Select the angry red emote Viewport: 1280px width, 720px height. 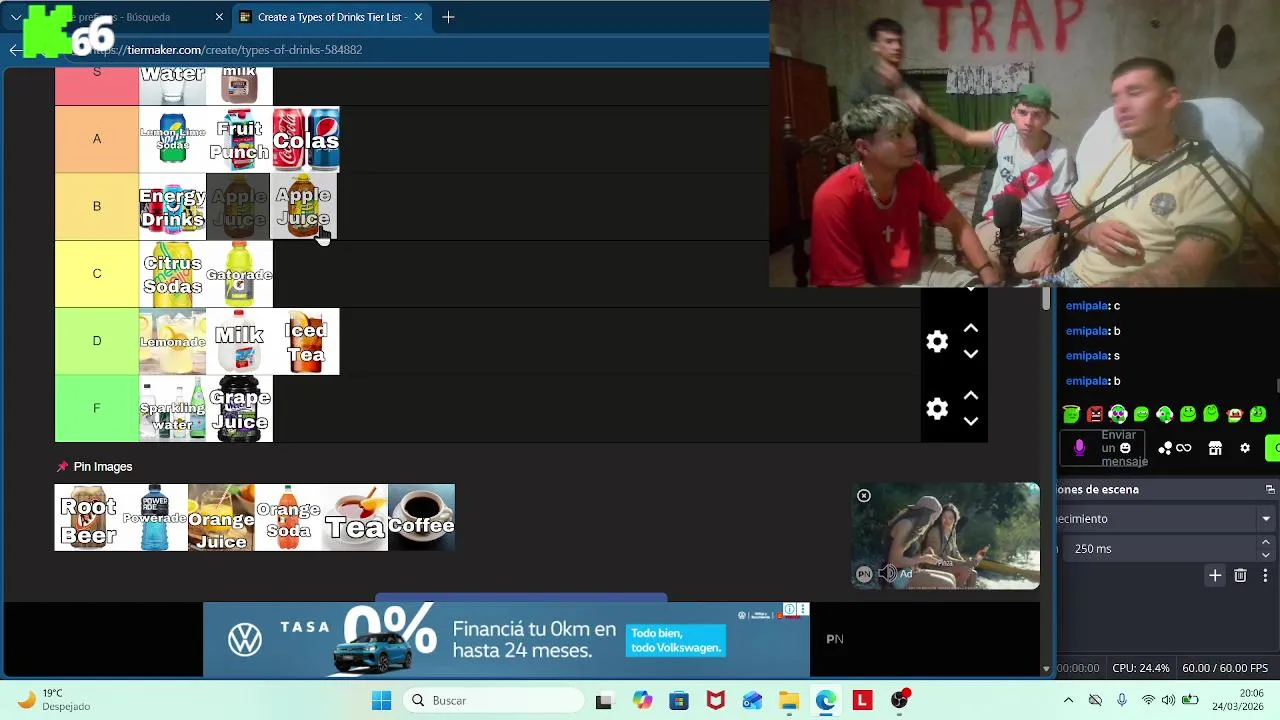pos(1095,414)
